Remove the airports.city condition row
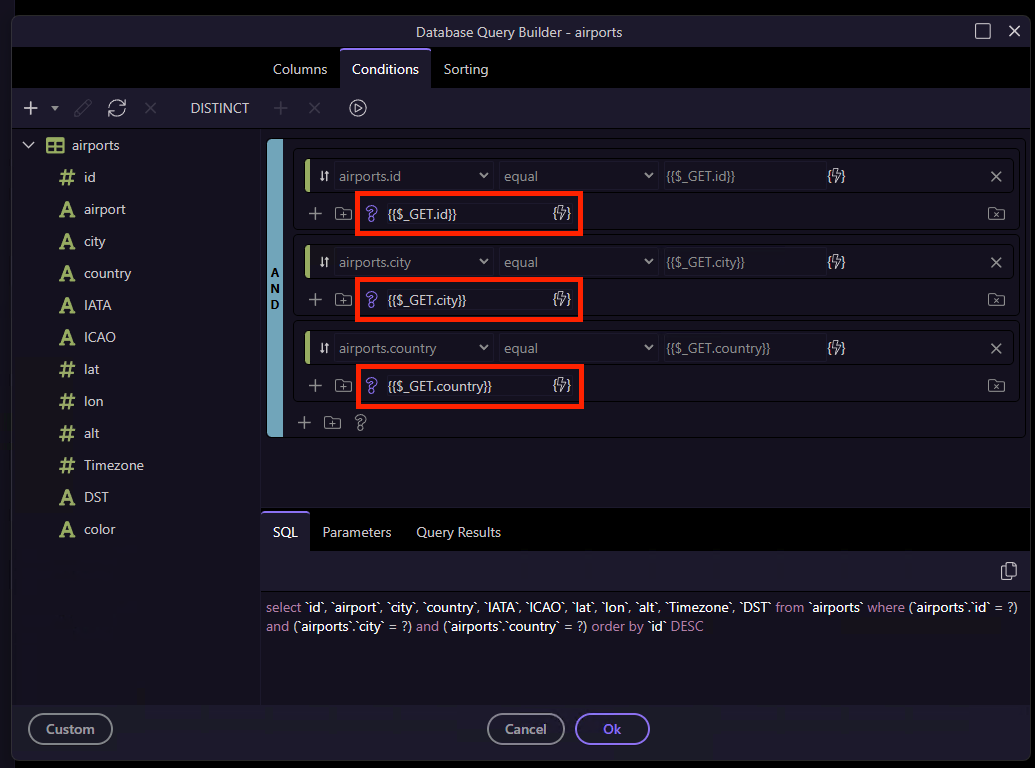This screenshot has width=1035, height=768. [x=996, y=263]
